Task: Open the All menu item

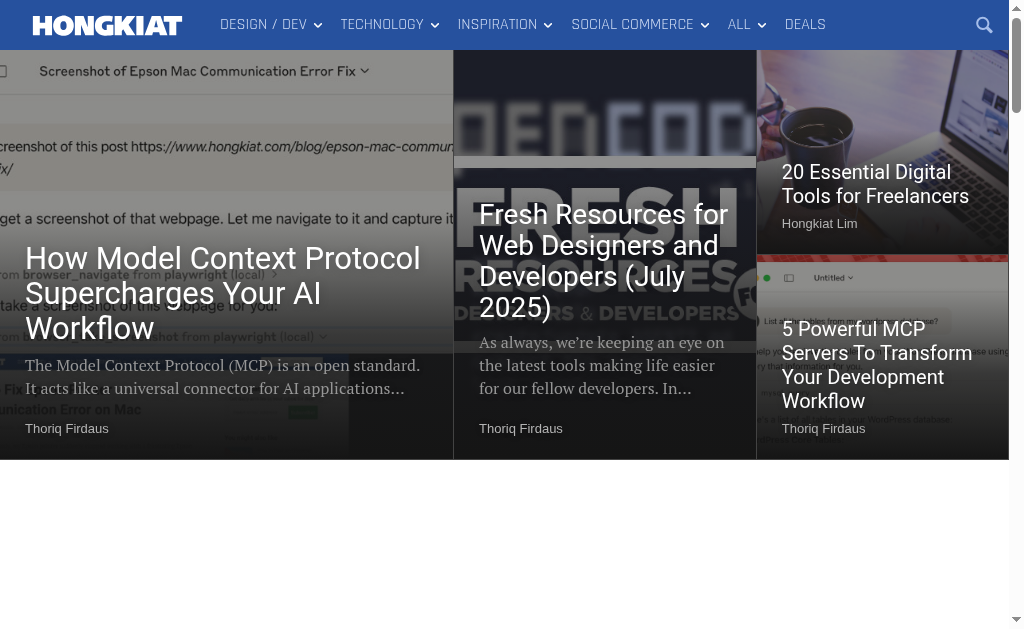Action: [739, 25]
